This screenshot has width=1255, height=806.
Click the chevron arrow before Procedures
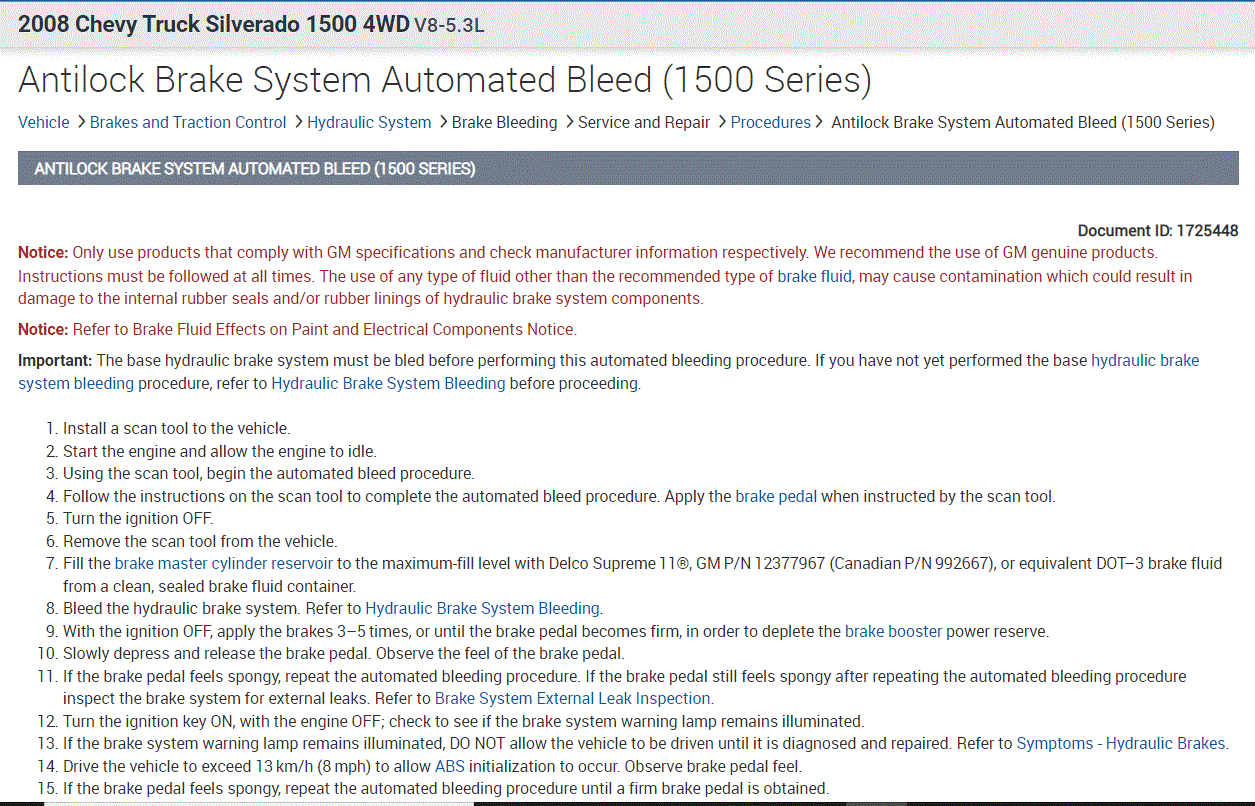click(x=721, y=123)
